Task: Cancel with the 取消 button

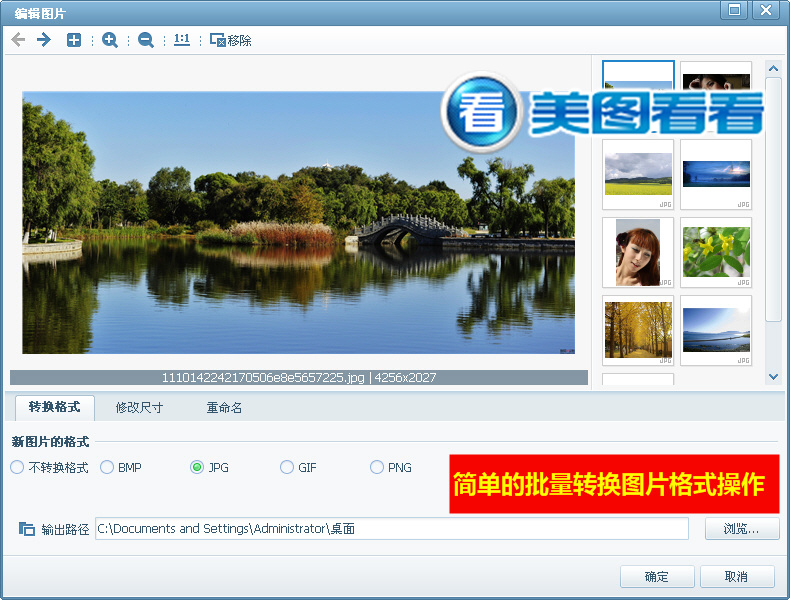Action: (737, 576)
